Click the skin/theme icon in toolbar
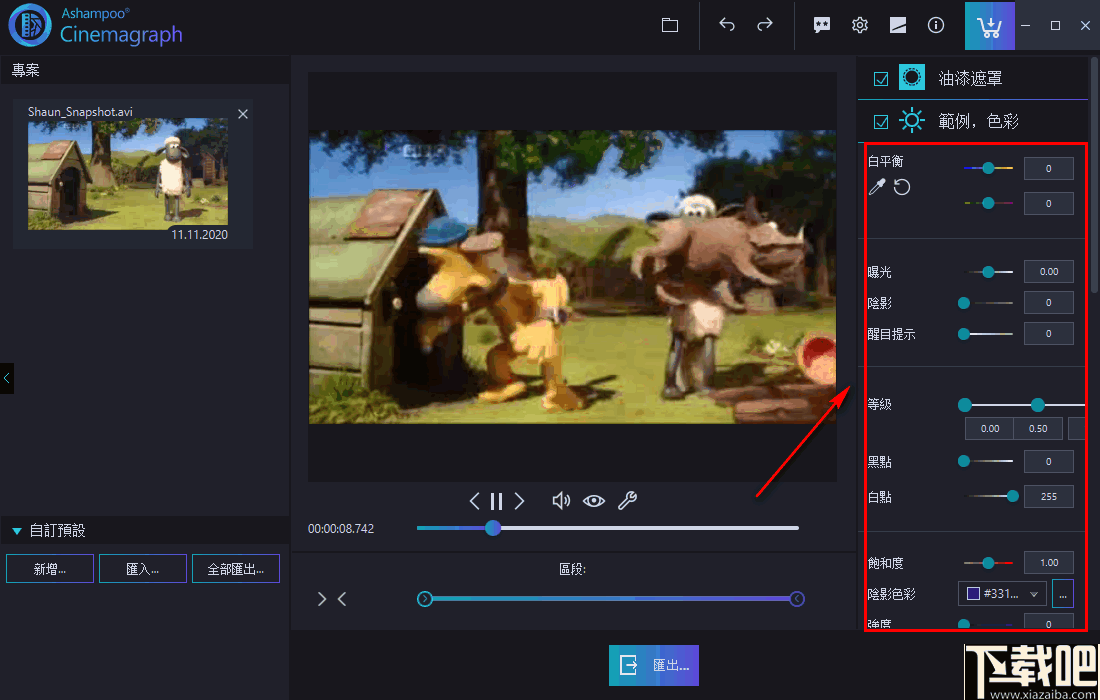 (897, 25)
